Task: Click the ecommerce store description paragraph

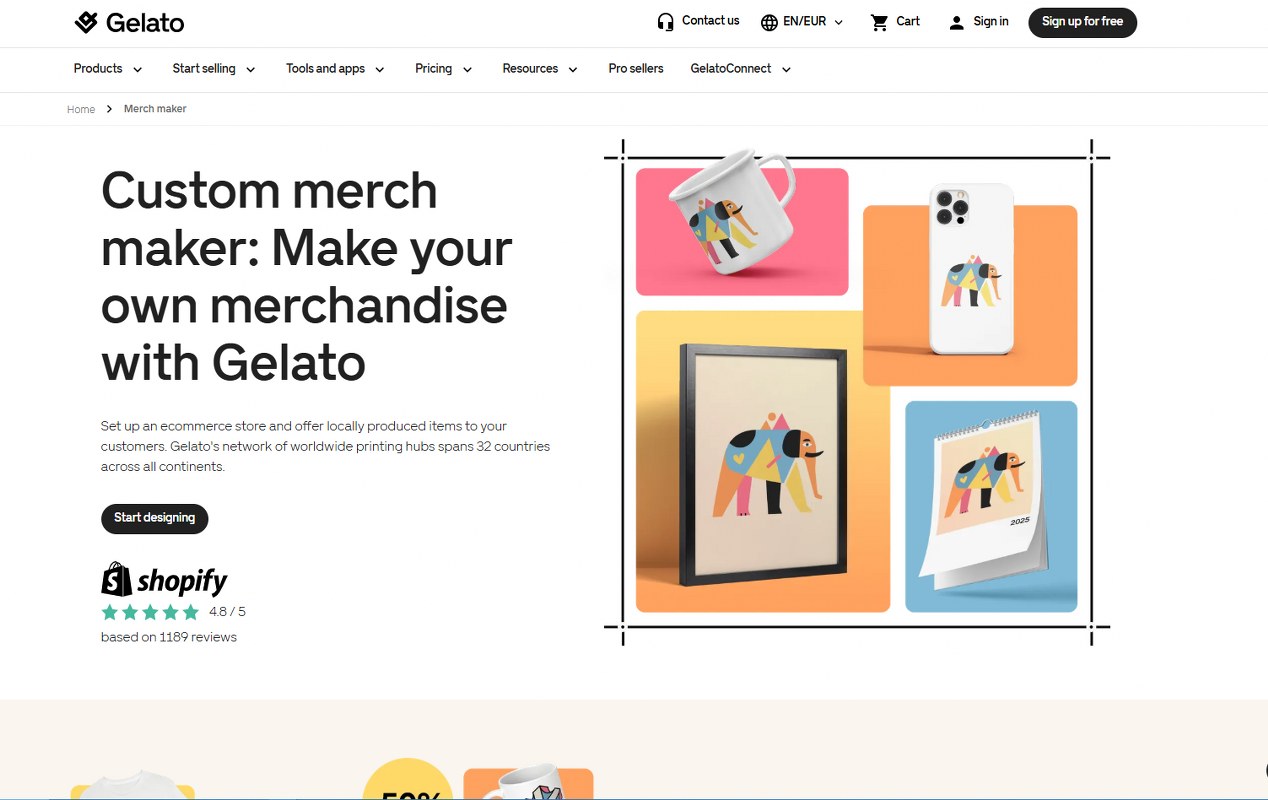Action: click(x=325, y=446)
